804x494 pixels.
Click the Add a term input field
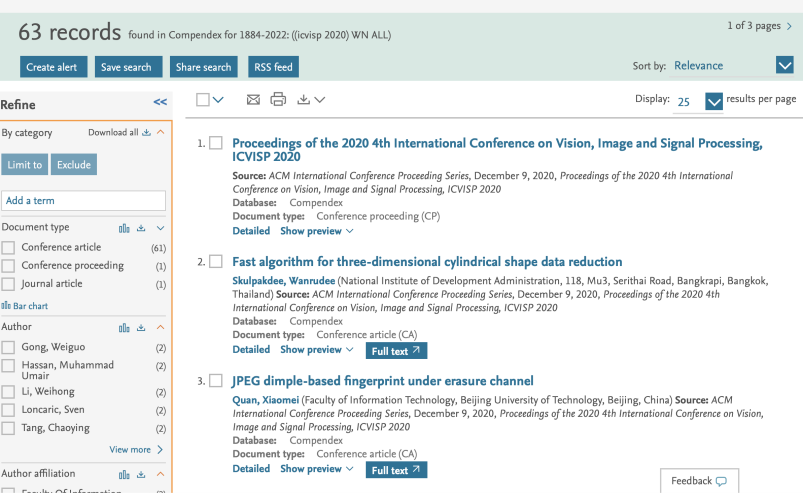point(83,200)
